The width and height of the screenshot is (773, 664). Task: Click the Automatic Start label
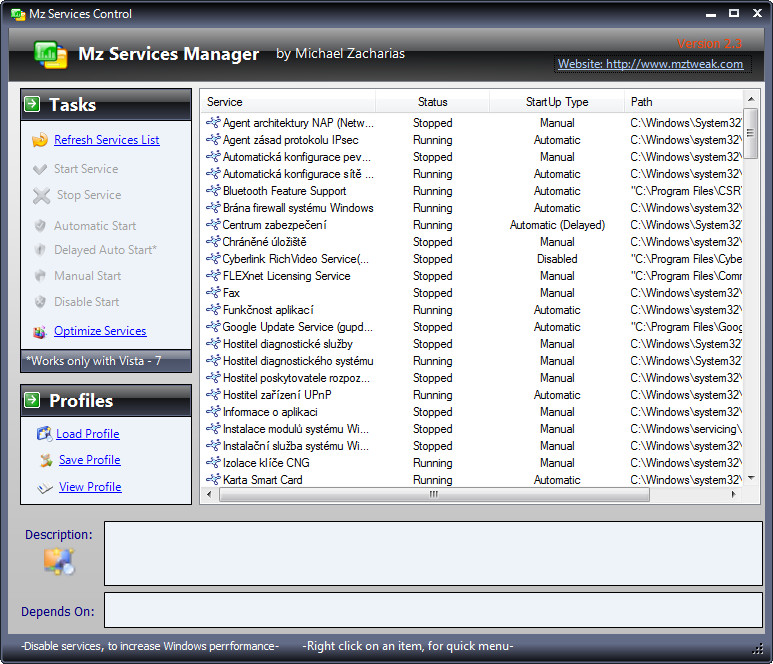[95, 226]
